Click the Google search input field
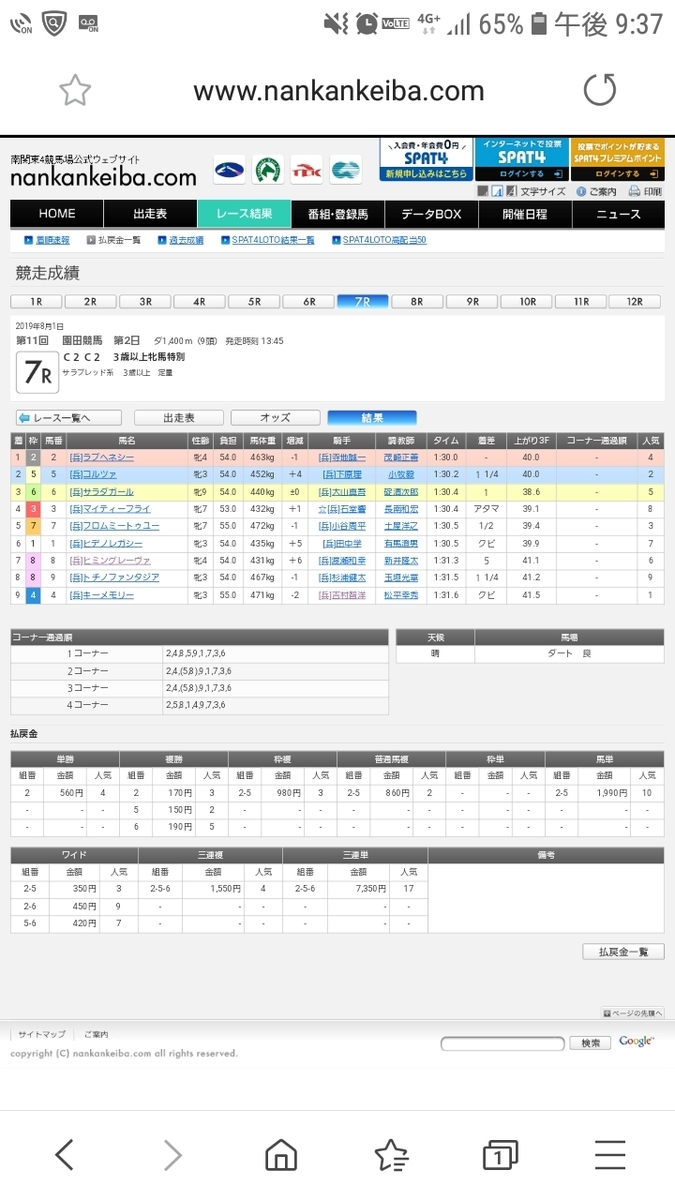Viewport: 675px width, 1200px height. (502, 1043)
